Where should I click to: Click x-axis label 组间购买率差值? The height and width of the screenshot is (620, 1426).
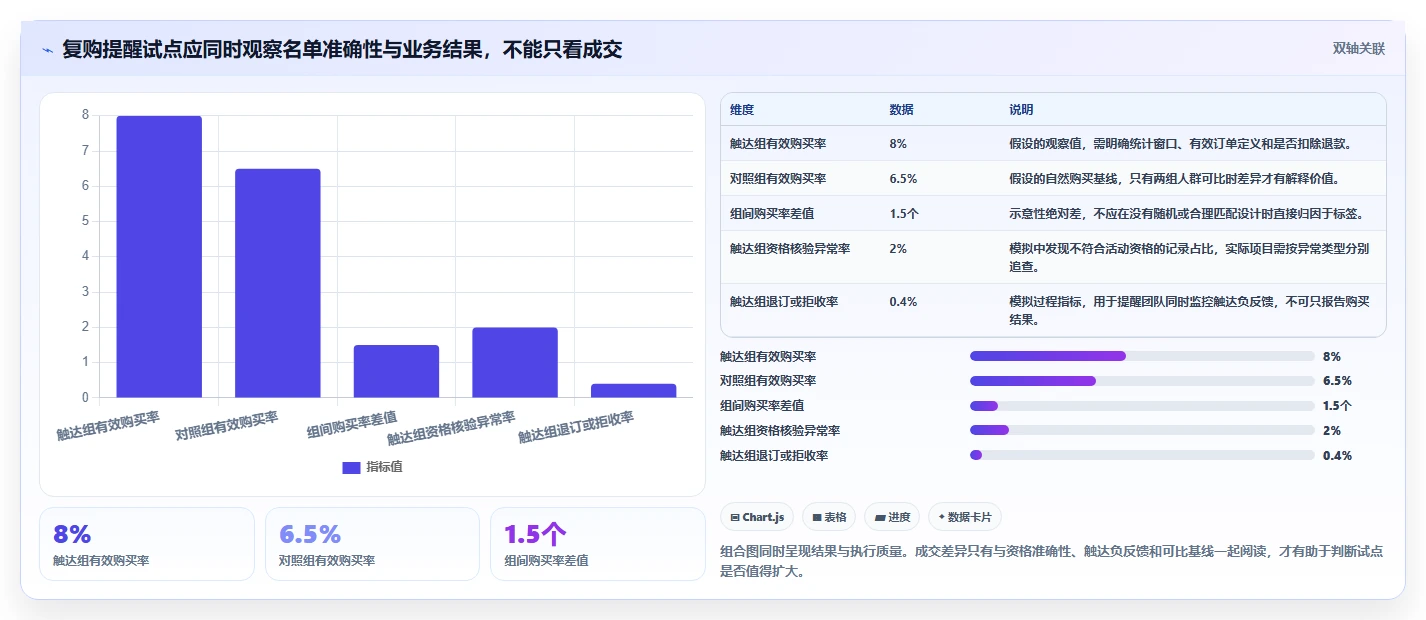point(352,425)
